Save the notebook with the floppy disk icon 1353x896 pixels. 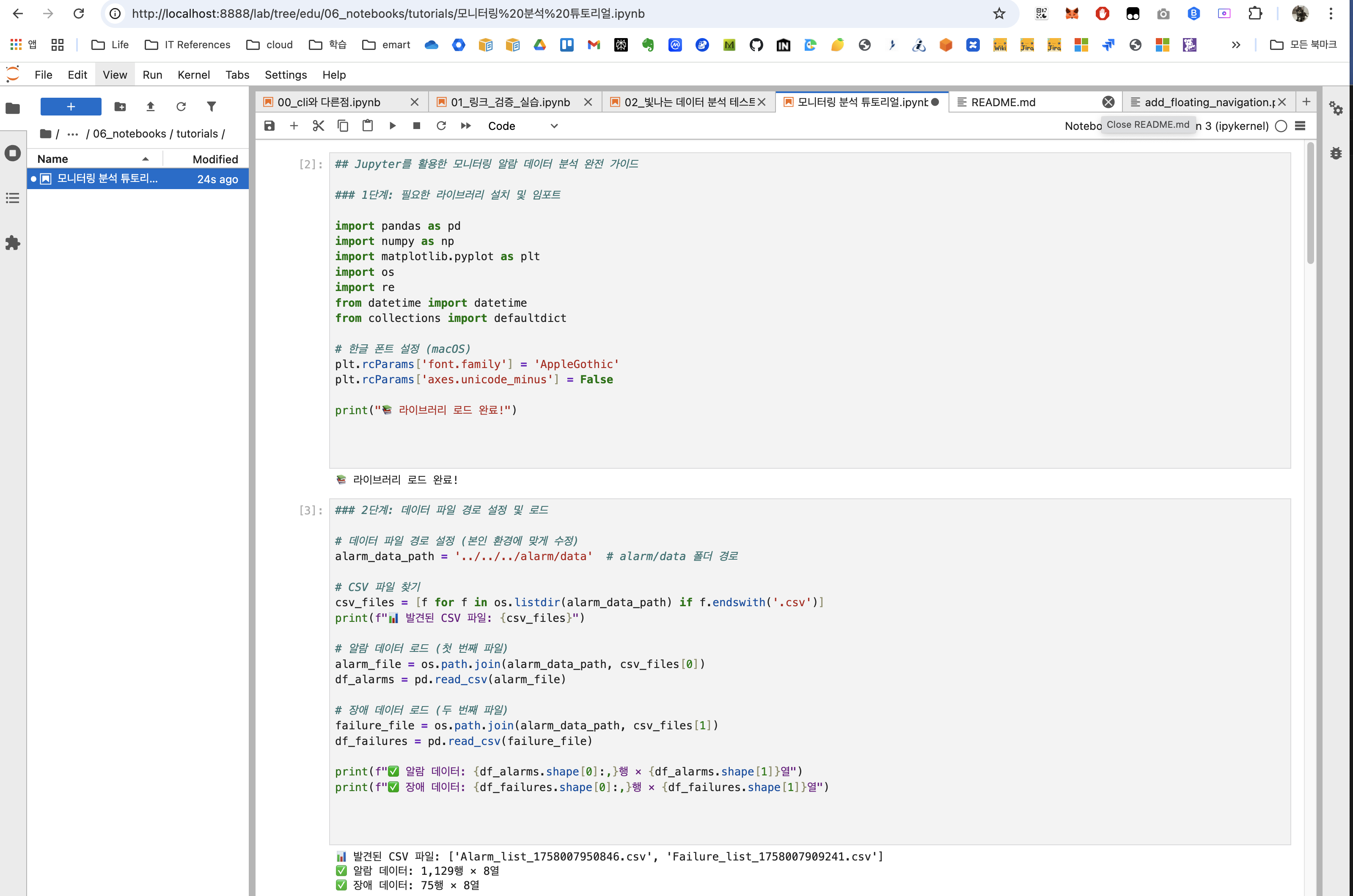(269, 126)
